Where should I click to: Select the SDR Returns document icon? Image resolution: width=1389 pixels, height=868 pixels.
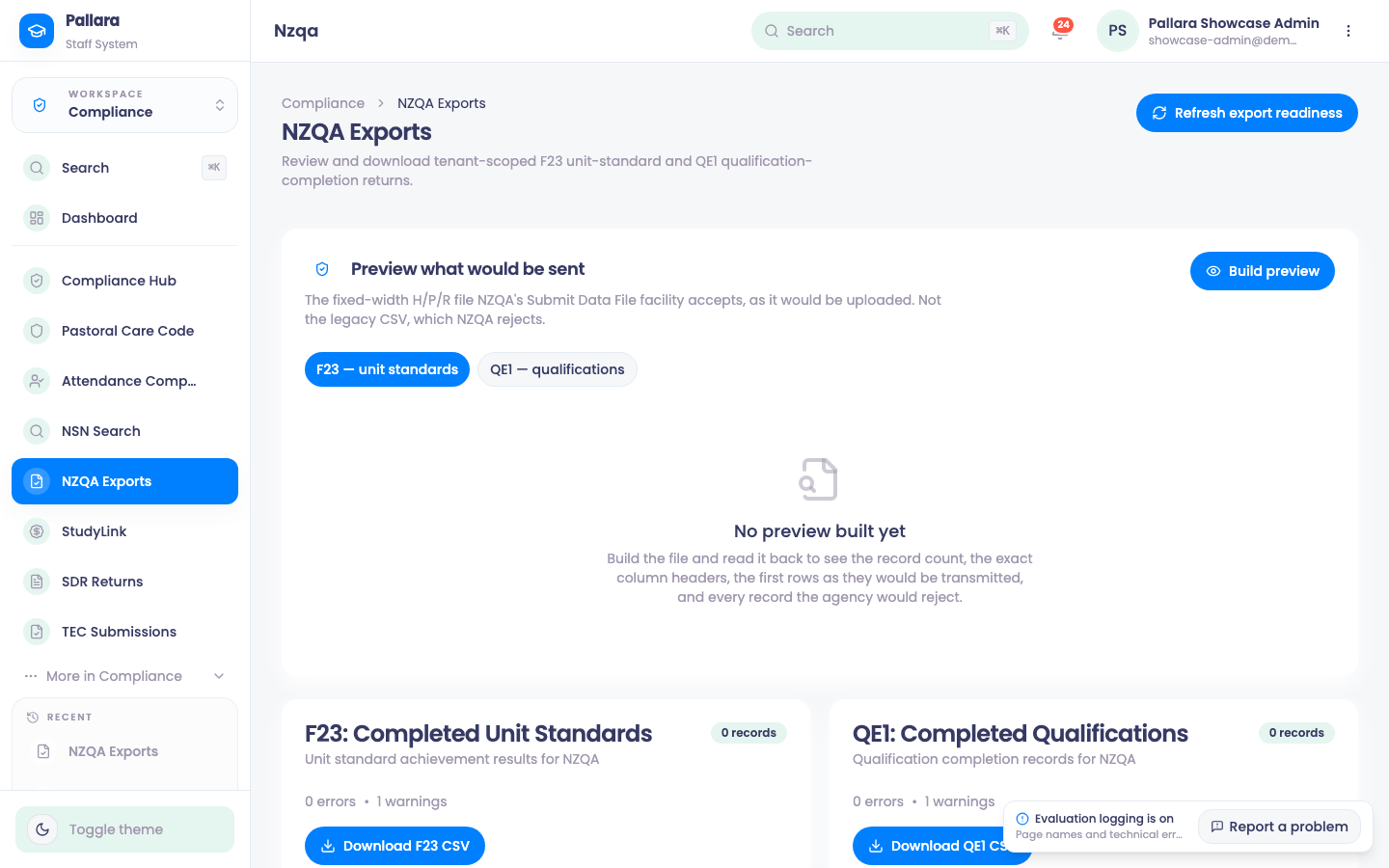coord(37,582)
